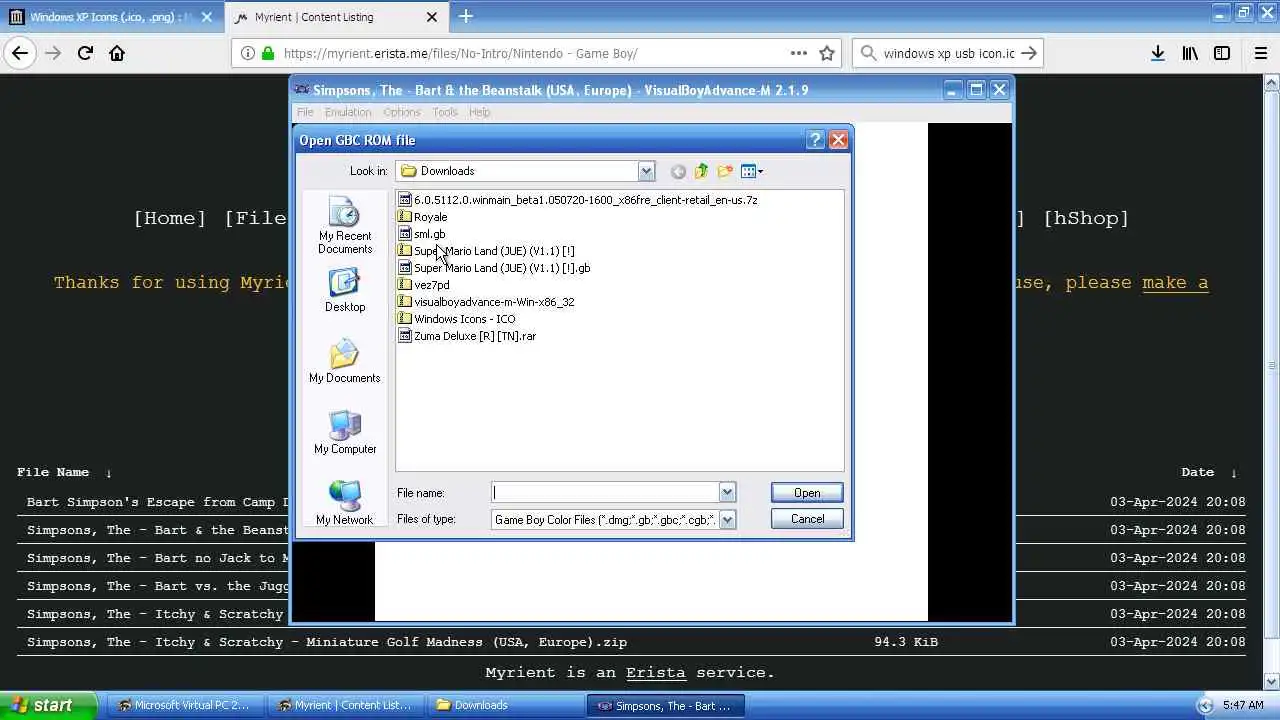
Task: Select the vez7pd folder
Action: (424, 285)
